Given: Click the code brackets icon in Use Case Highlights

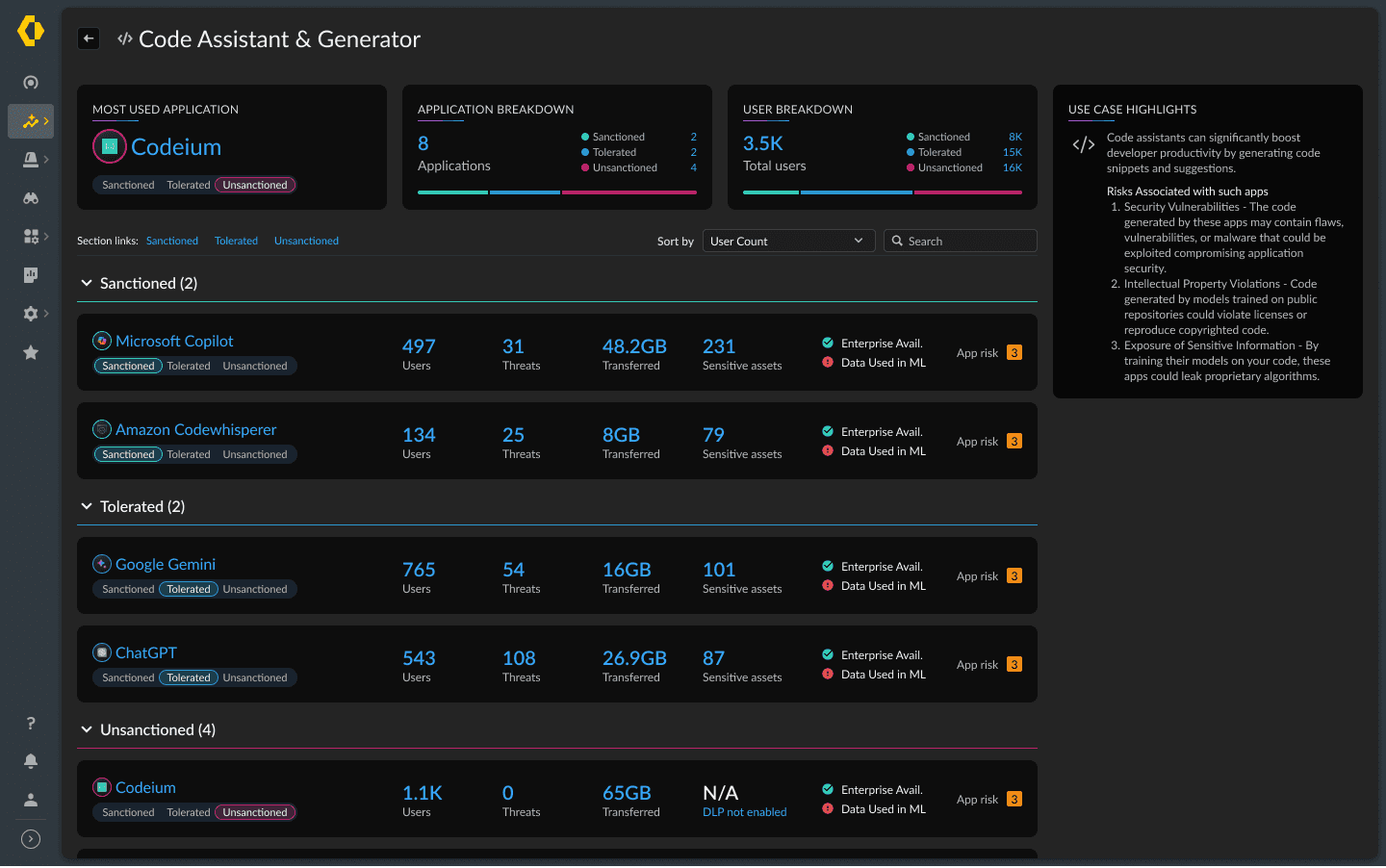Looking at the screenshot, I should click(x=1084, y=144).
